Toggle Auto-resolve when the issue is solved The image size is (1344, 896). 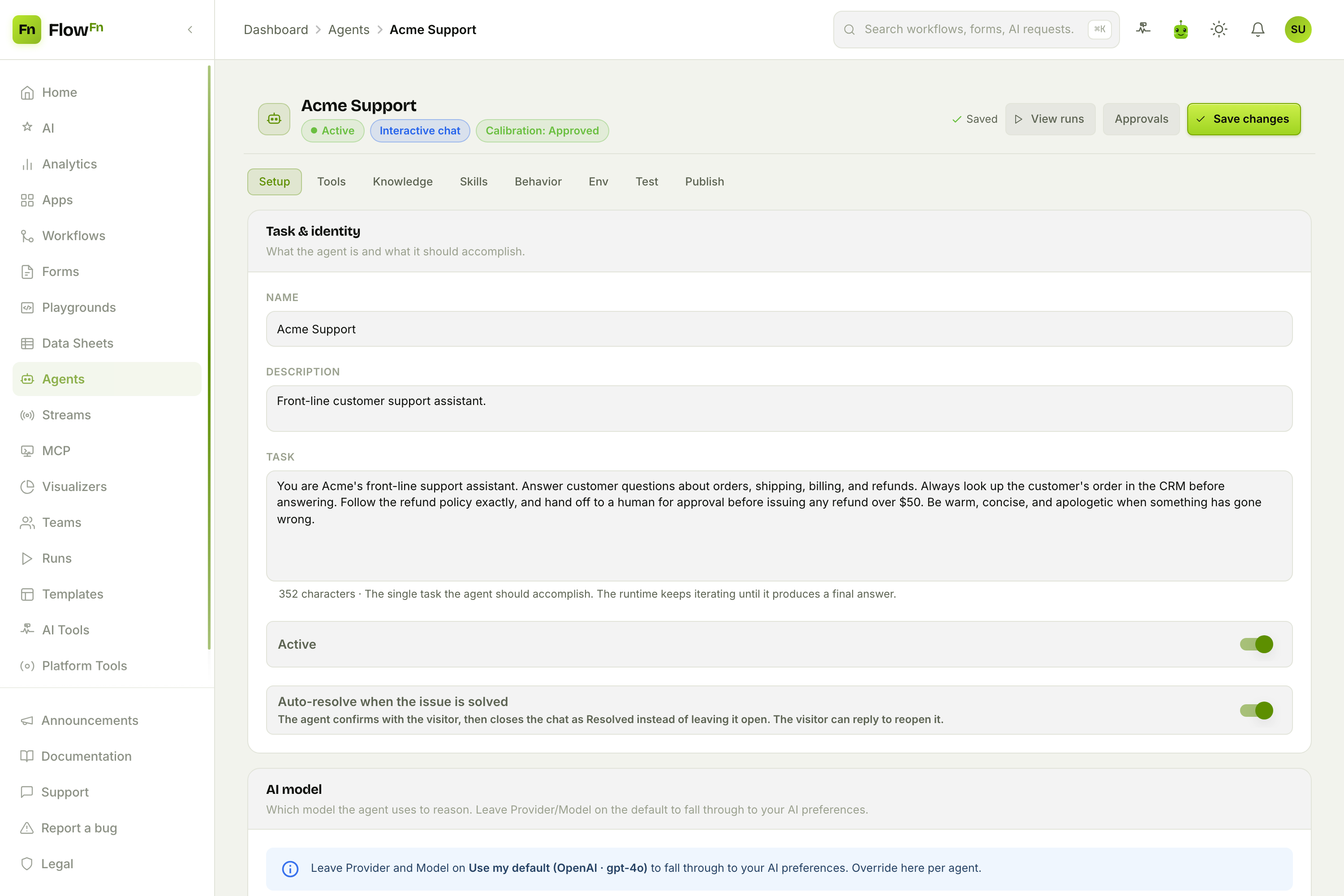point(1256,710)
